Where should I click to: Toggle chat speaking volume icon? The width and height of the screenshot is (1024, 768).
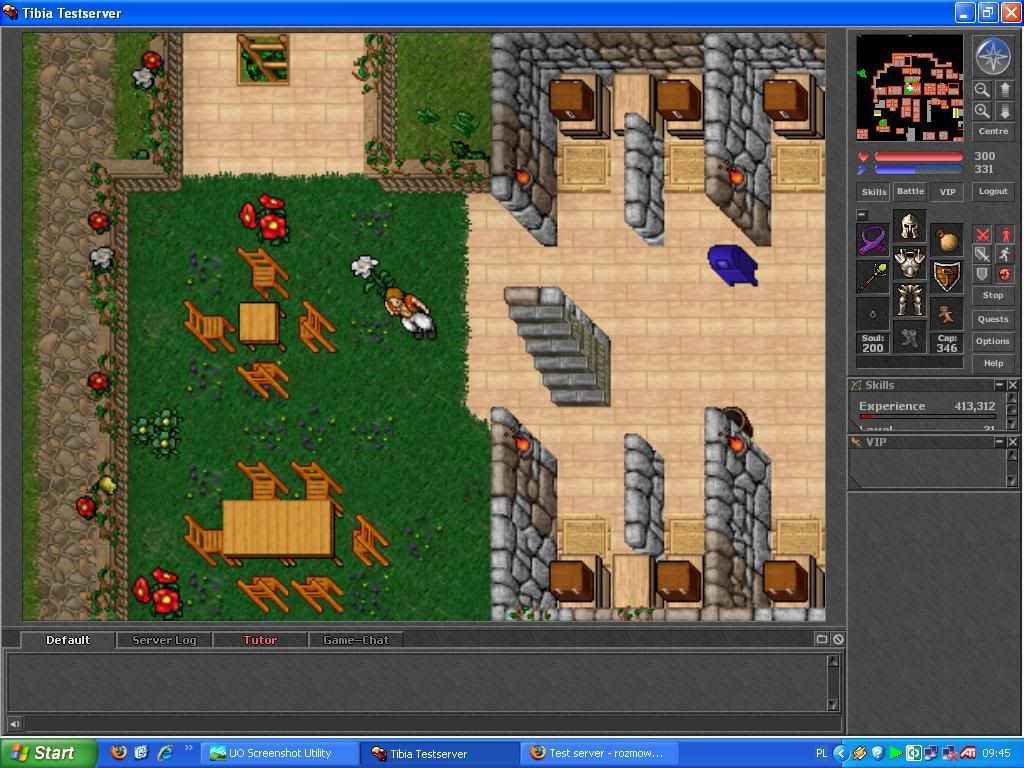coord(14,724)
